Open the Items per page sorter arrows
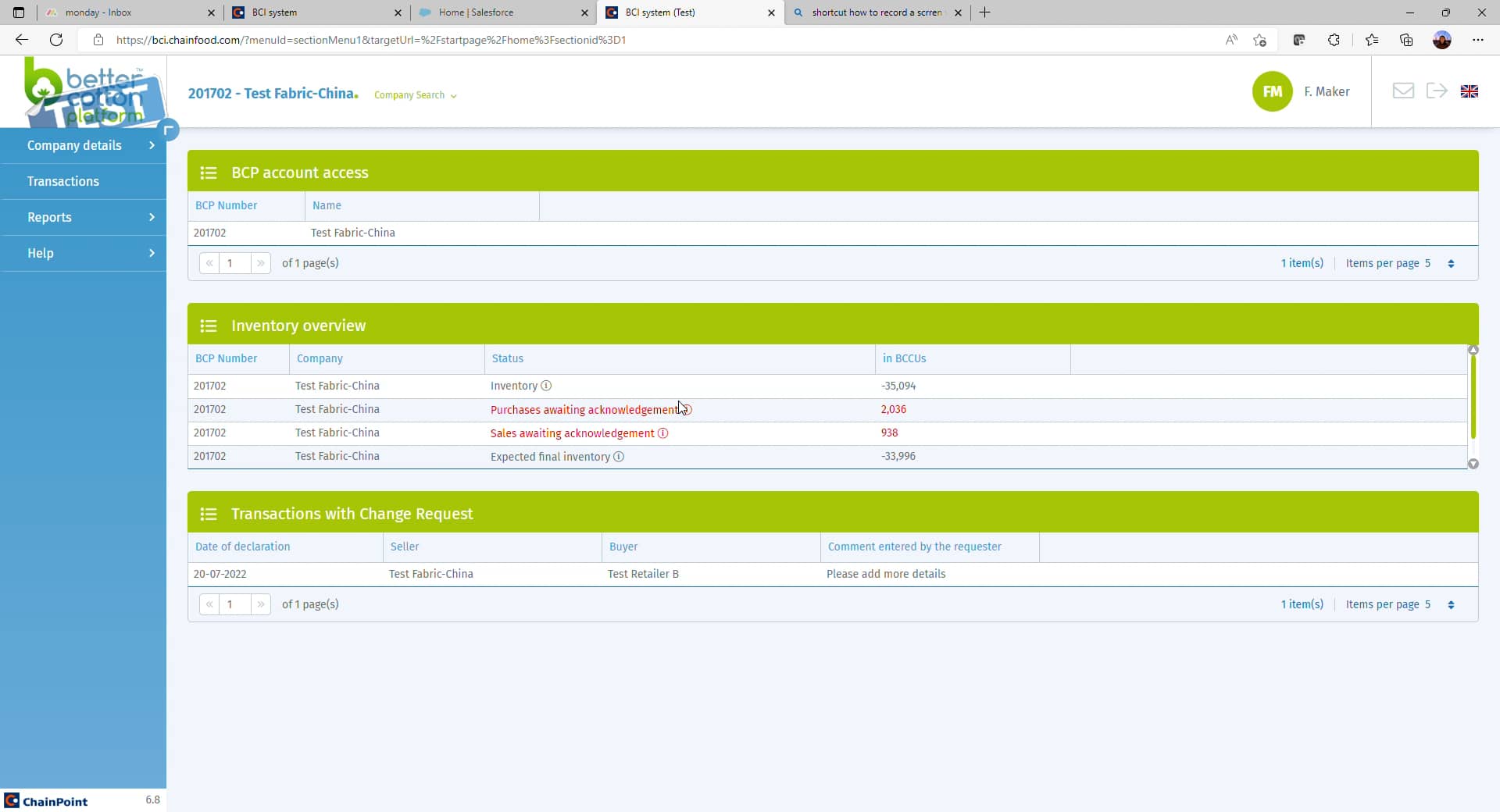This screenshot has height=812, width=1500. [x=1452, y=263]
